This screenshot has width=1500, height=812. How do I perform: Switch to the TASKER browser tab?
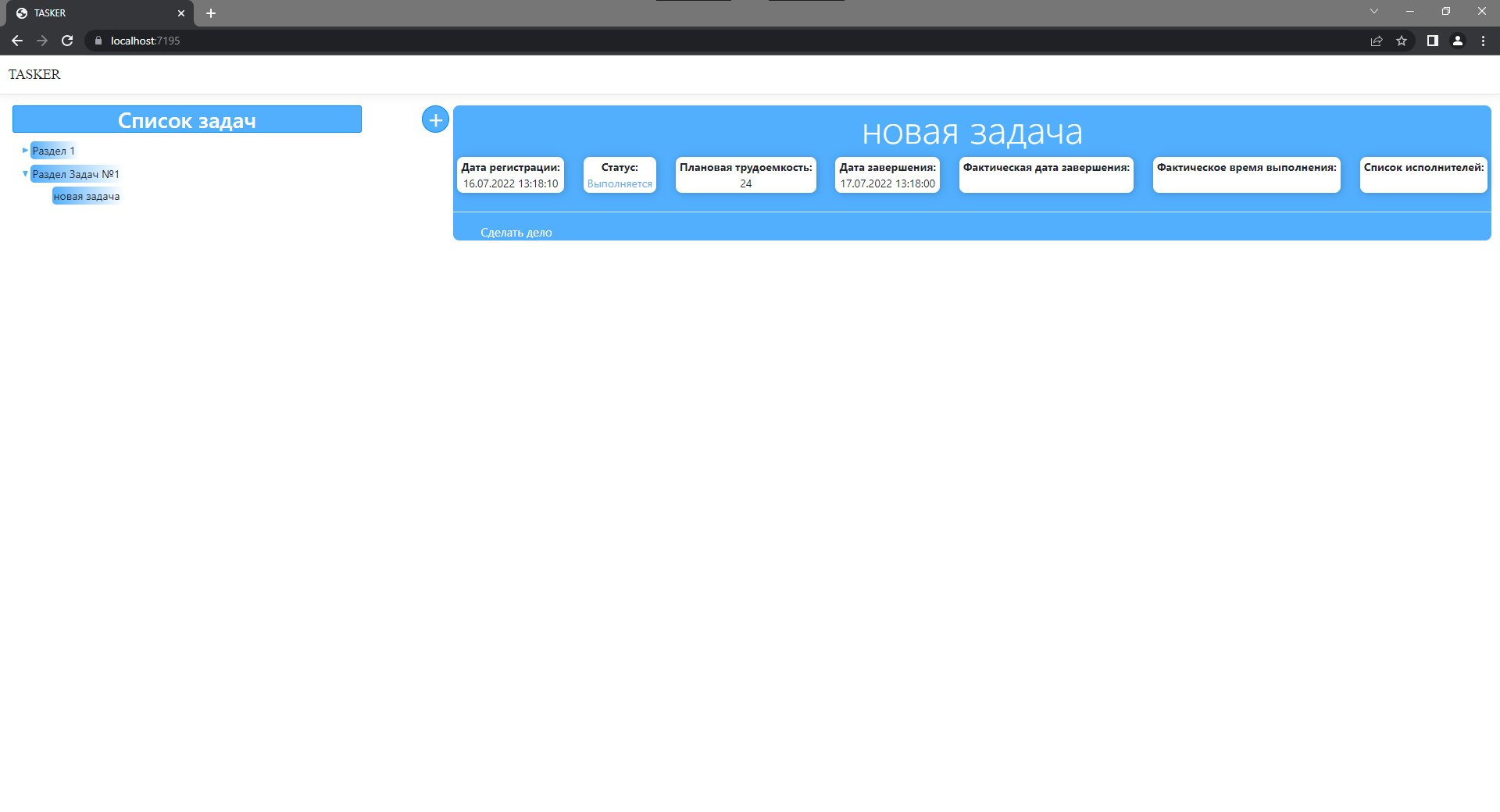click(x=94, y=12)
